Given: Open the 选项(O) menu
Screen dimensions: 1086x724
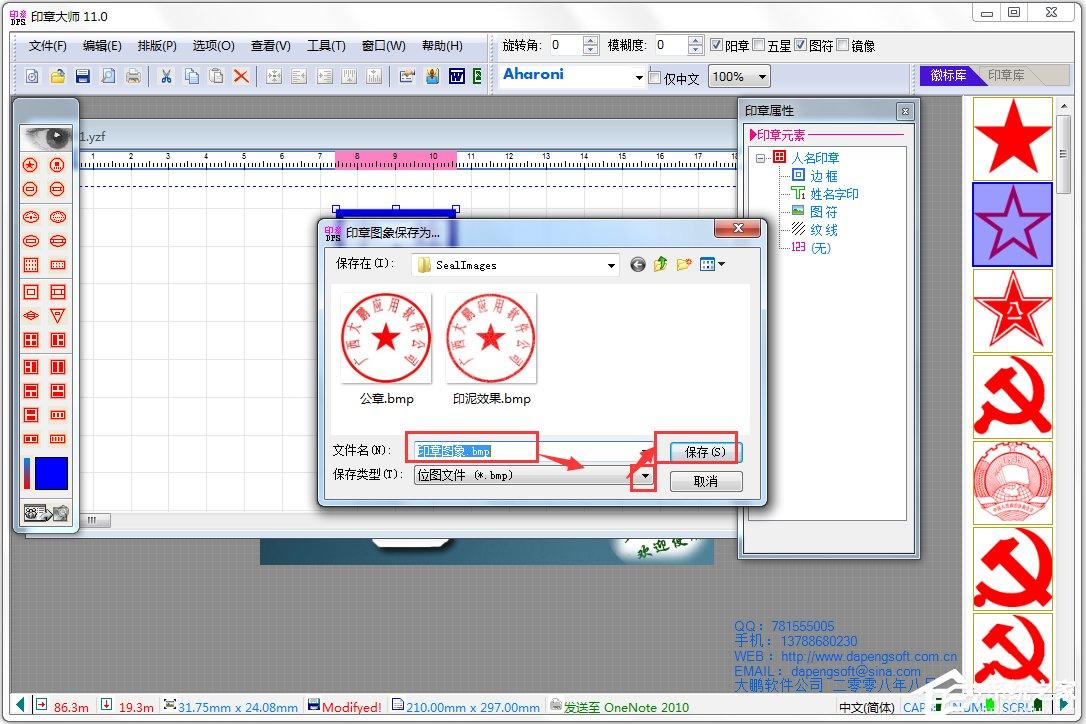Looking at the screenshot, I should [213, 46].
